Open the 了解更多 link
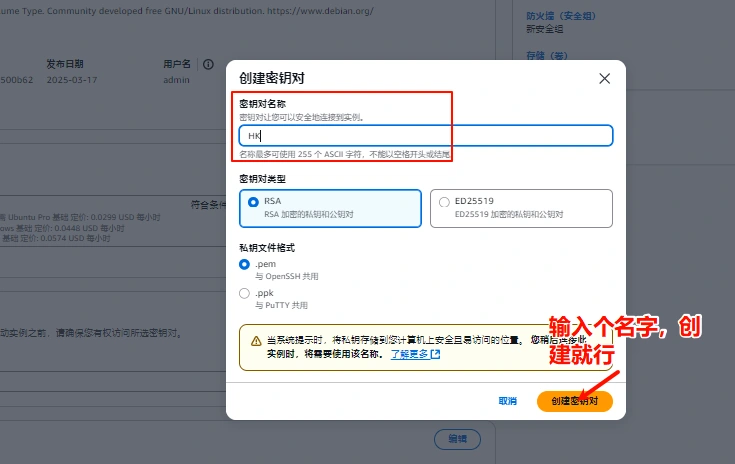 [x=409, y=354]
